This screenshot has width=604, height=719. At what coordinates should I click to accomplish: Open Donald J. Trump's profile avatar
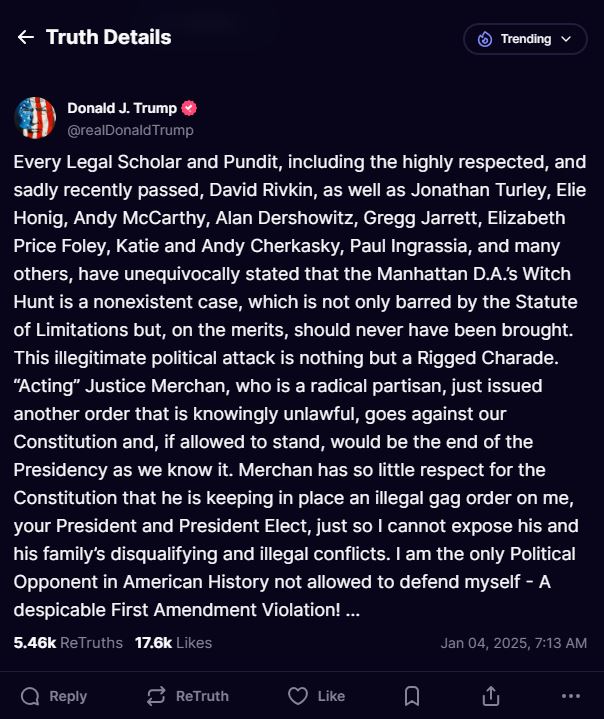(x=35, y=118)
